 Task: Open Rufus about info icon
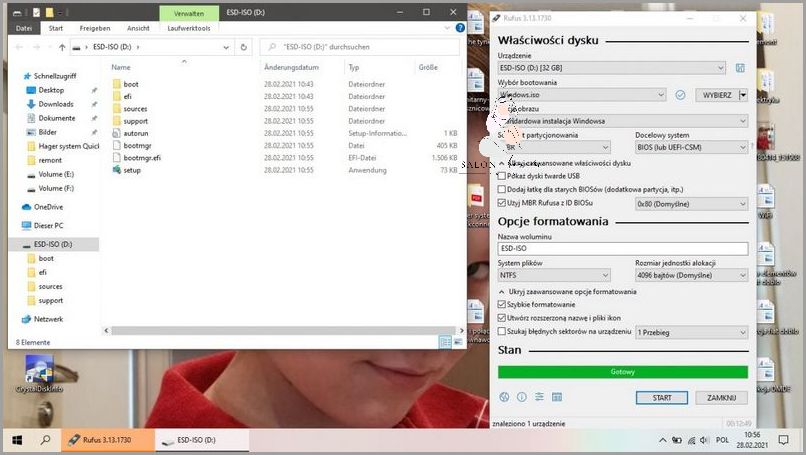pyautogui.click(x=522, y=397)
